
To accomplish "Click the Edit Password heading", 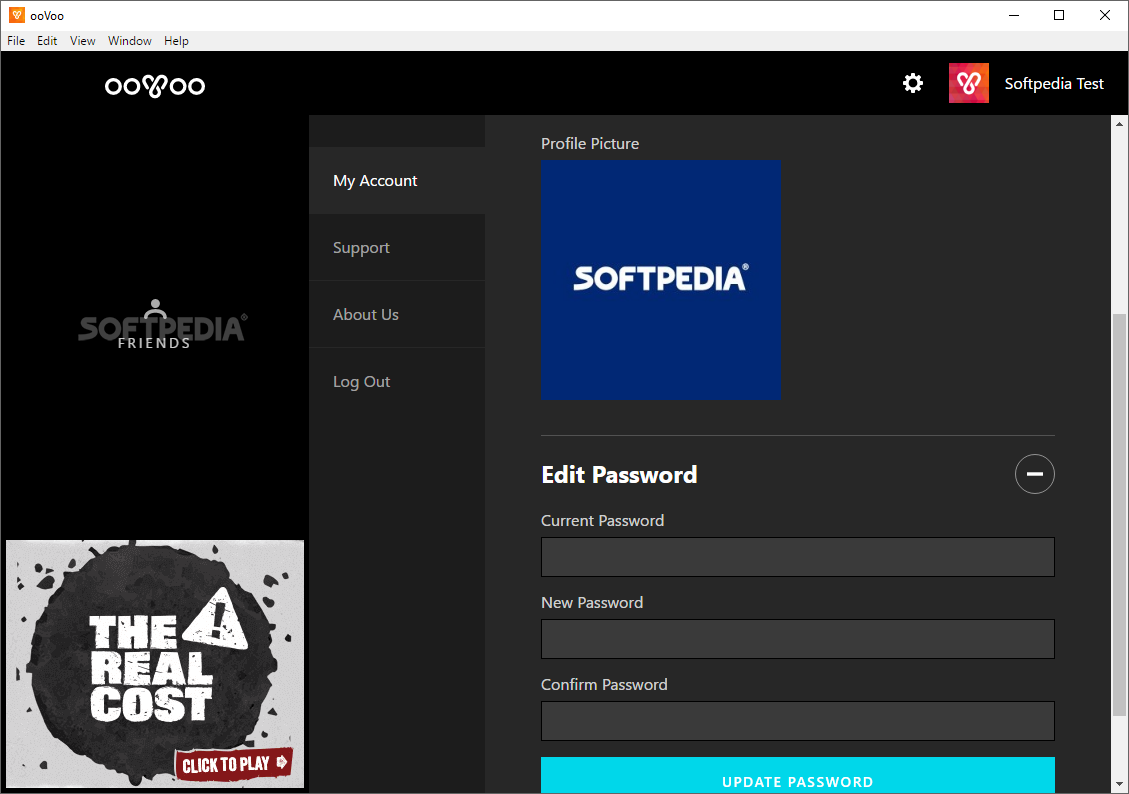I will tap(619, 474).
